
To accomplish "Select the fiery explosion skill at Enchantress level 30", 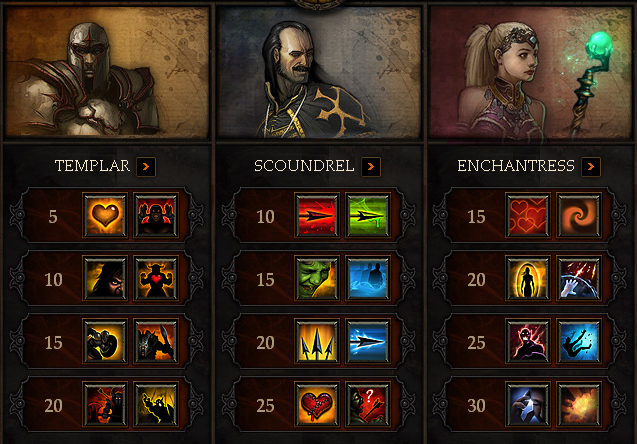I will click(x=578, y=404).
